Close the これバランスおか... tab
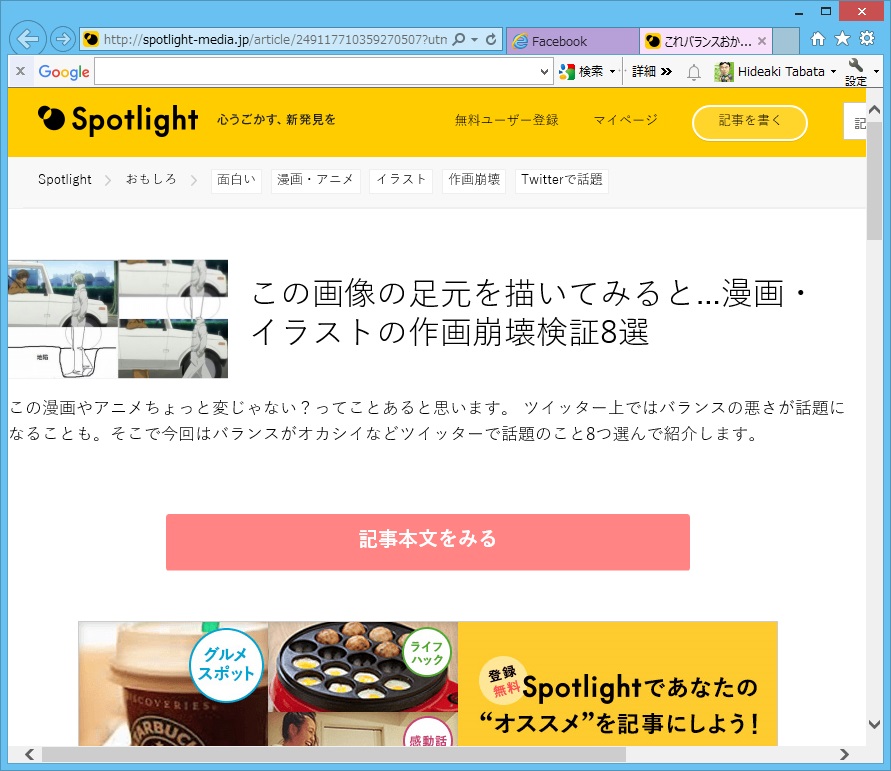Screen dimensions: 891x771 (762, 41)
